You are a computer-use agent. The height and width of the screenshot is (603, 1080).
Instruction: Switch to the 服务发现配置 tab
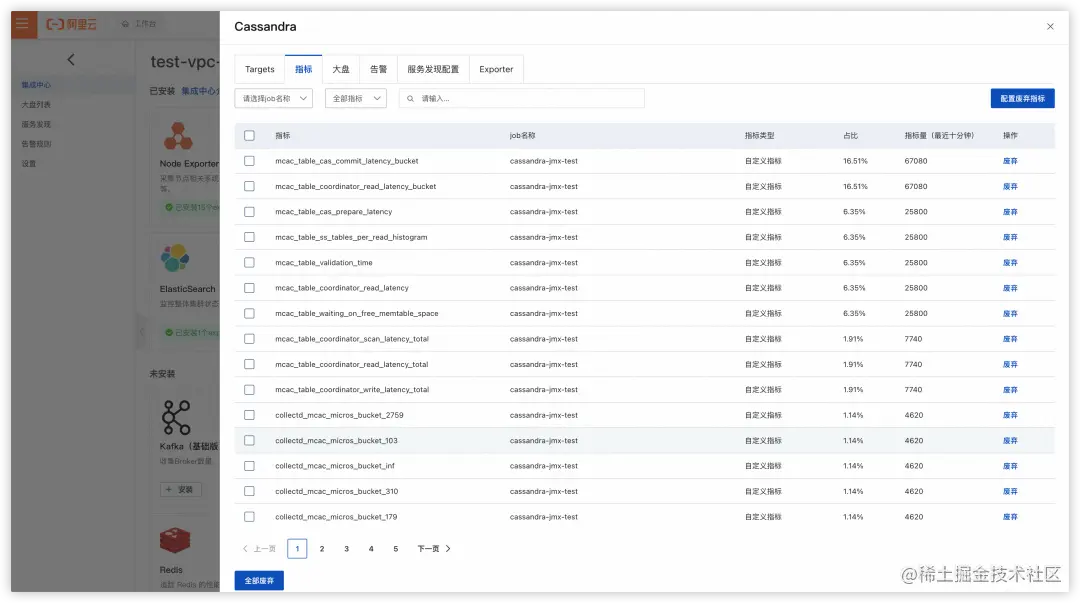coord(433,69)
